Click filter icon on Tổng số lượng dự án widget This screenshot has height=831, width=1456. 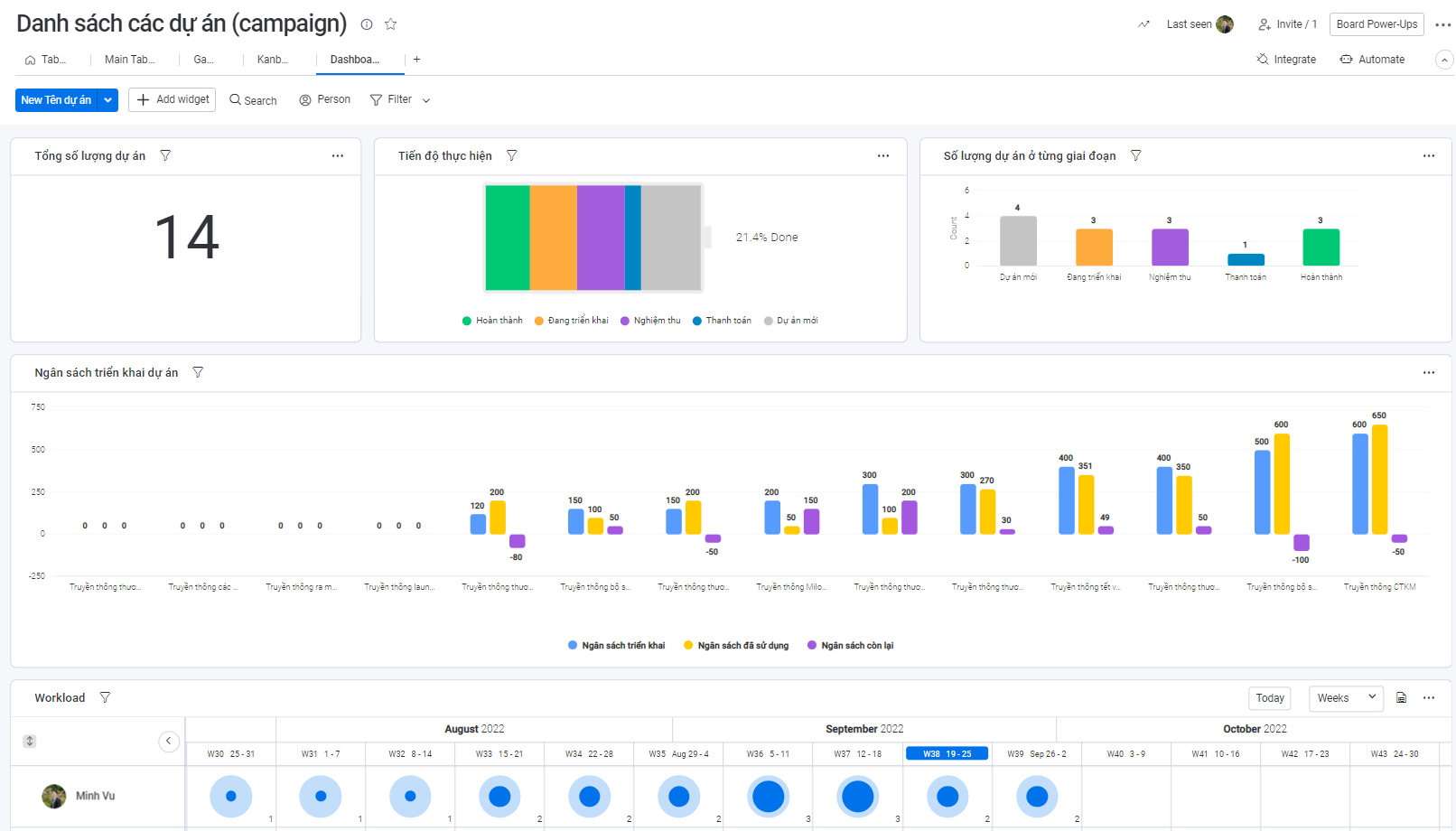pyautogui.click(x=165, y=155)
